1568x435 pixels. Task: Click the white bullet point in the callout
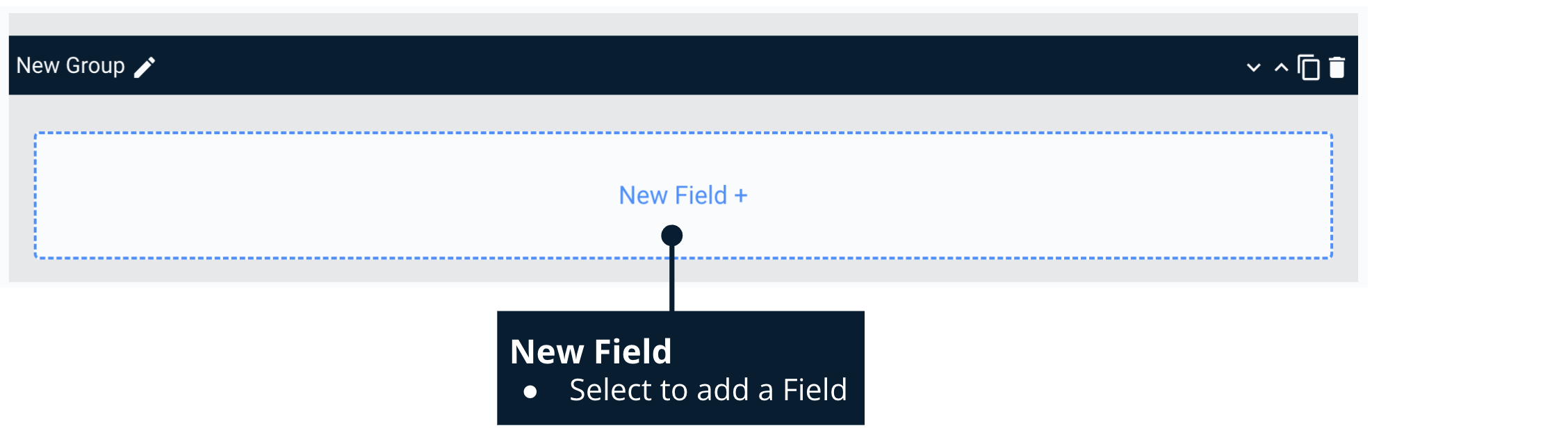pyautogui.click(x=530, y=392)
